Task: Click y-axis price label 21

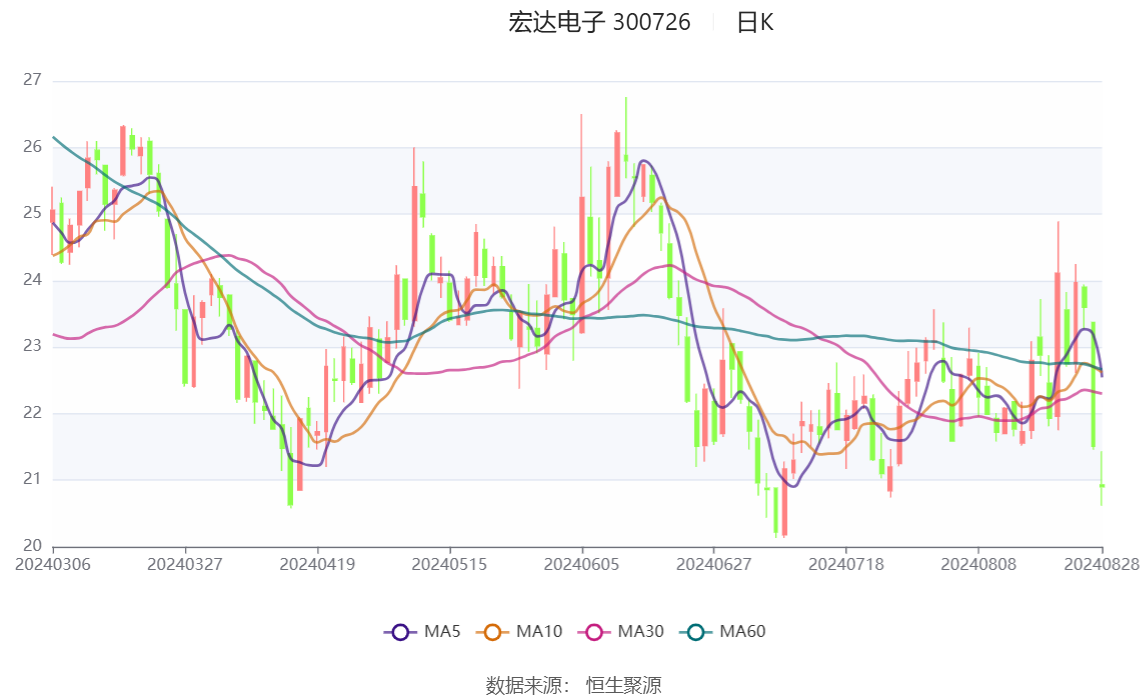Action: point(32,478)
